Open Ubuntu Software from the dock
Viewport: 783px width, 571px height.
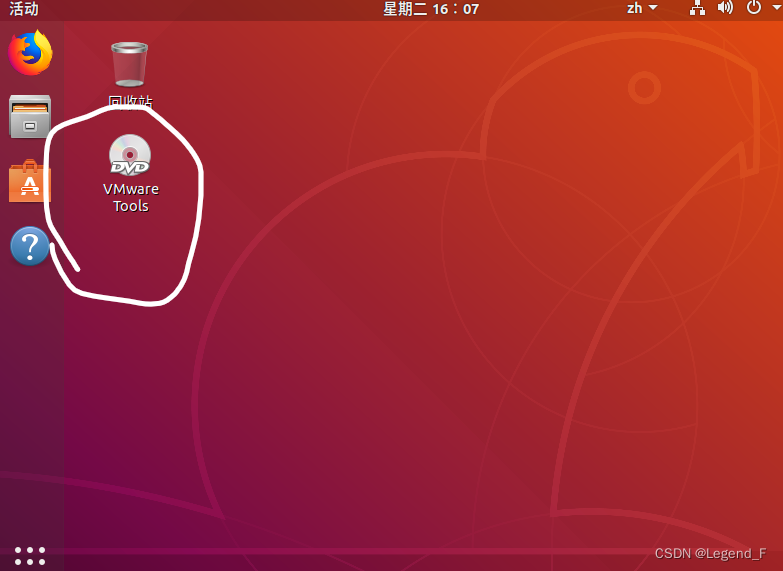point(30,181)
